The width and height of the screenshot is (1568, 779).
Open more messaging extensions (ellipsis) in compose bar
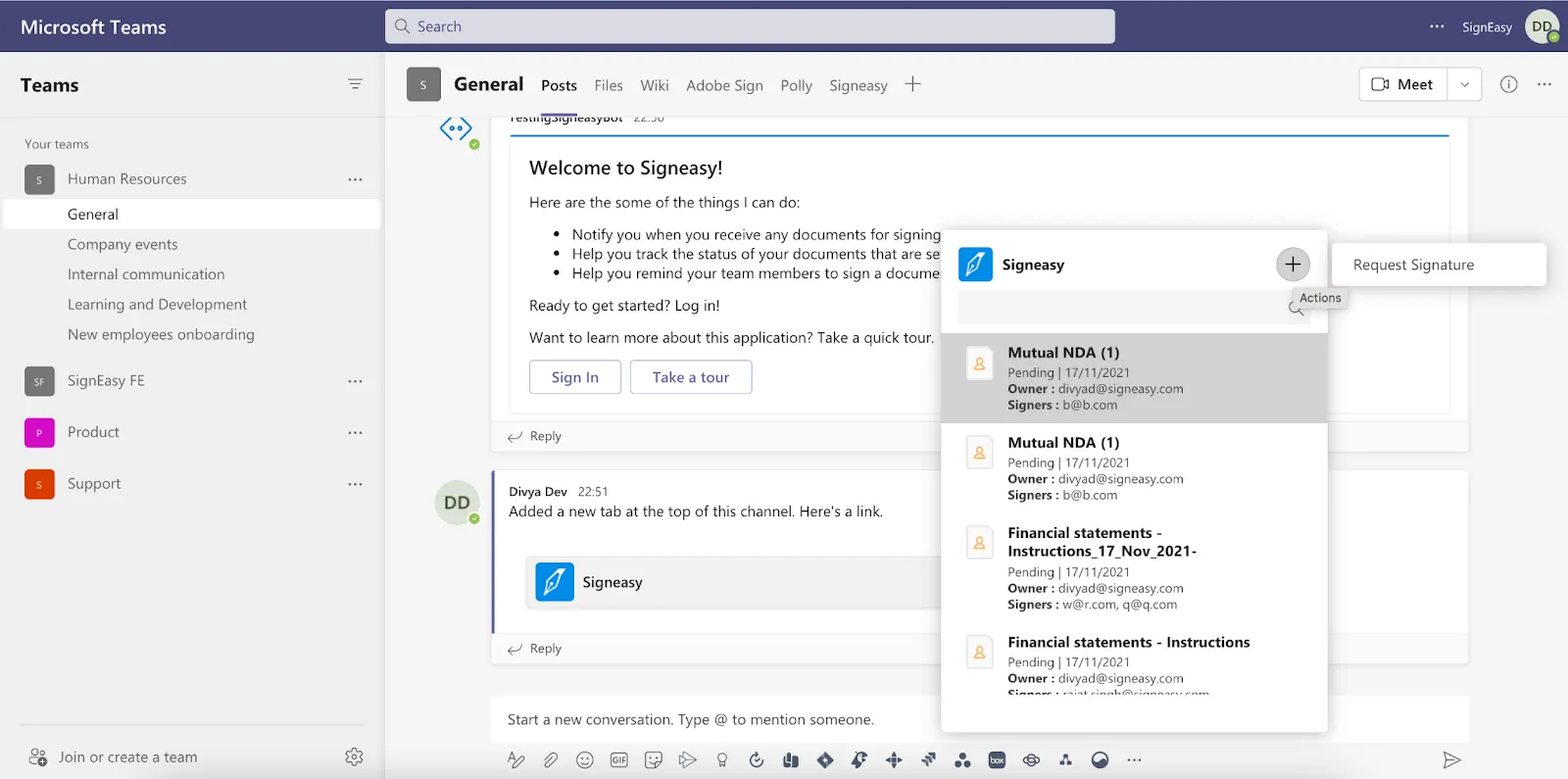click(1134, 760)
